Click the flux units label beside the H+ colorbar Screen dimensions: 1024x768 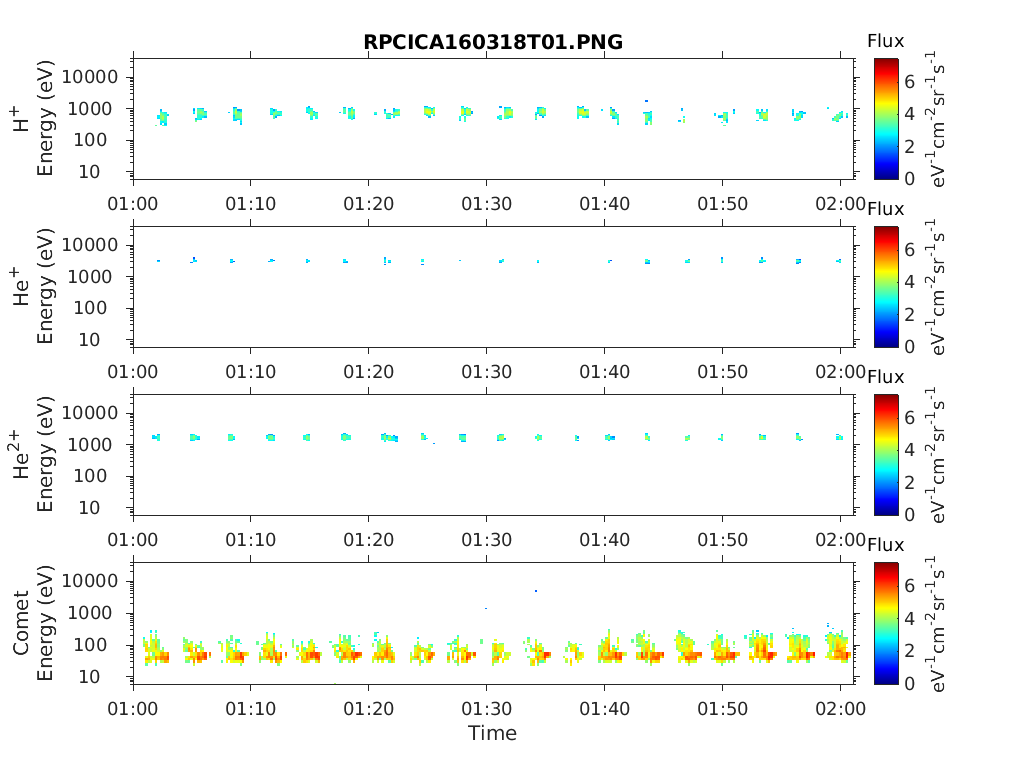936,119
